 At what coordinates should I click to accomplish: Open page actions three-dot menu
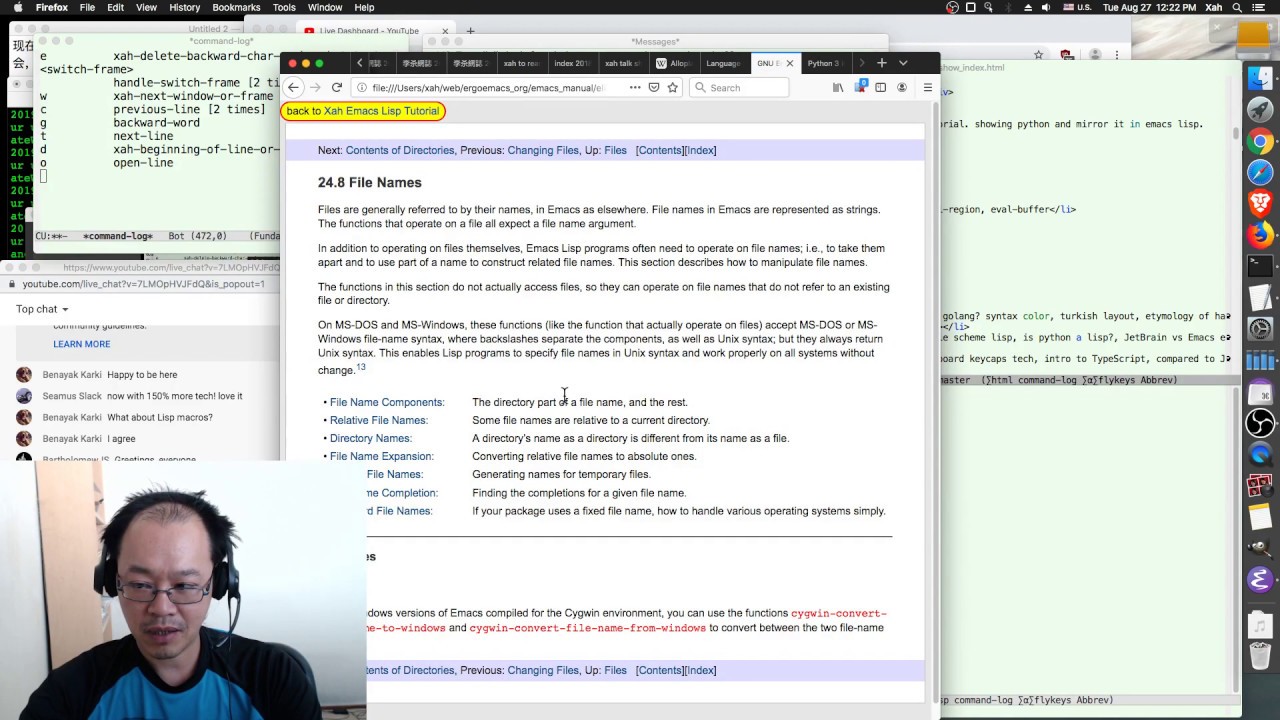click(634, 87)
